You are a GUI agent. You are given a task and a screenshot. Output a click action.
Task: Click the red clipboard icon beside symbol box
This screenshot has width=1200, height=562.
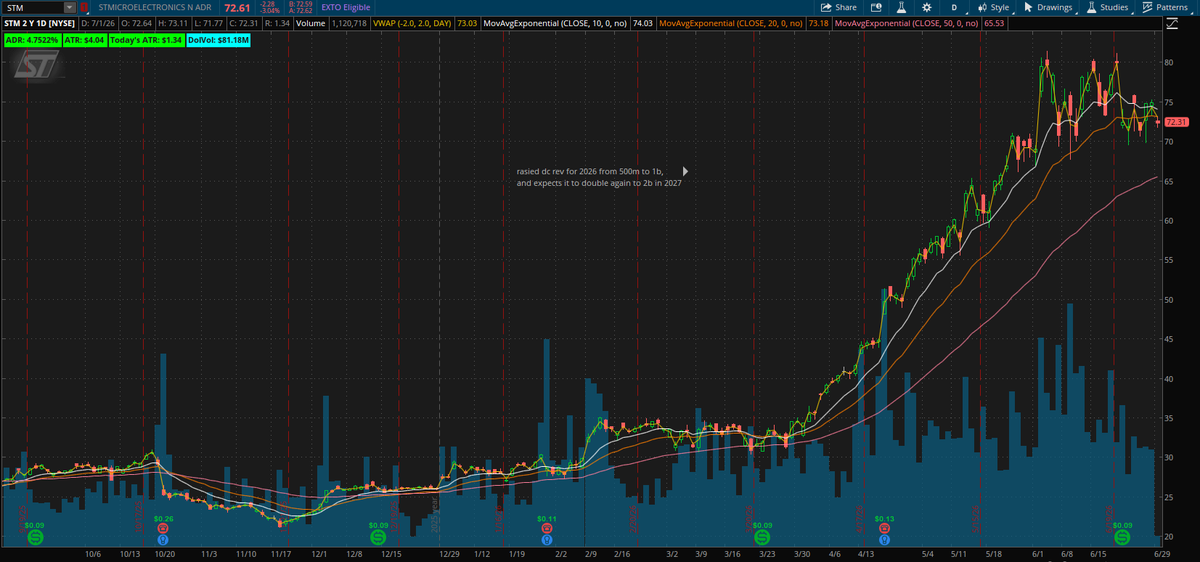[x=84, y=7]
